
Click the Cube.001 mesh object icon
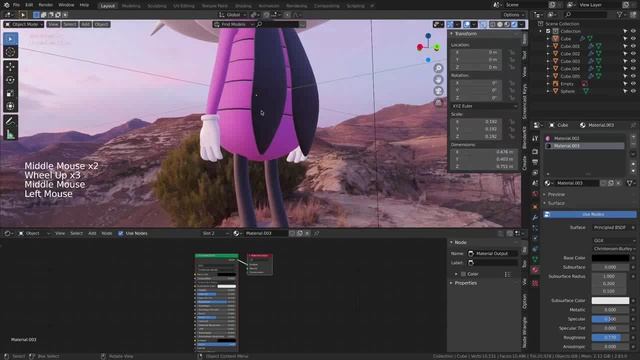[x=556, y=46]
